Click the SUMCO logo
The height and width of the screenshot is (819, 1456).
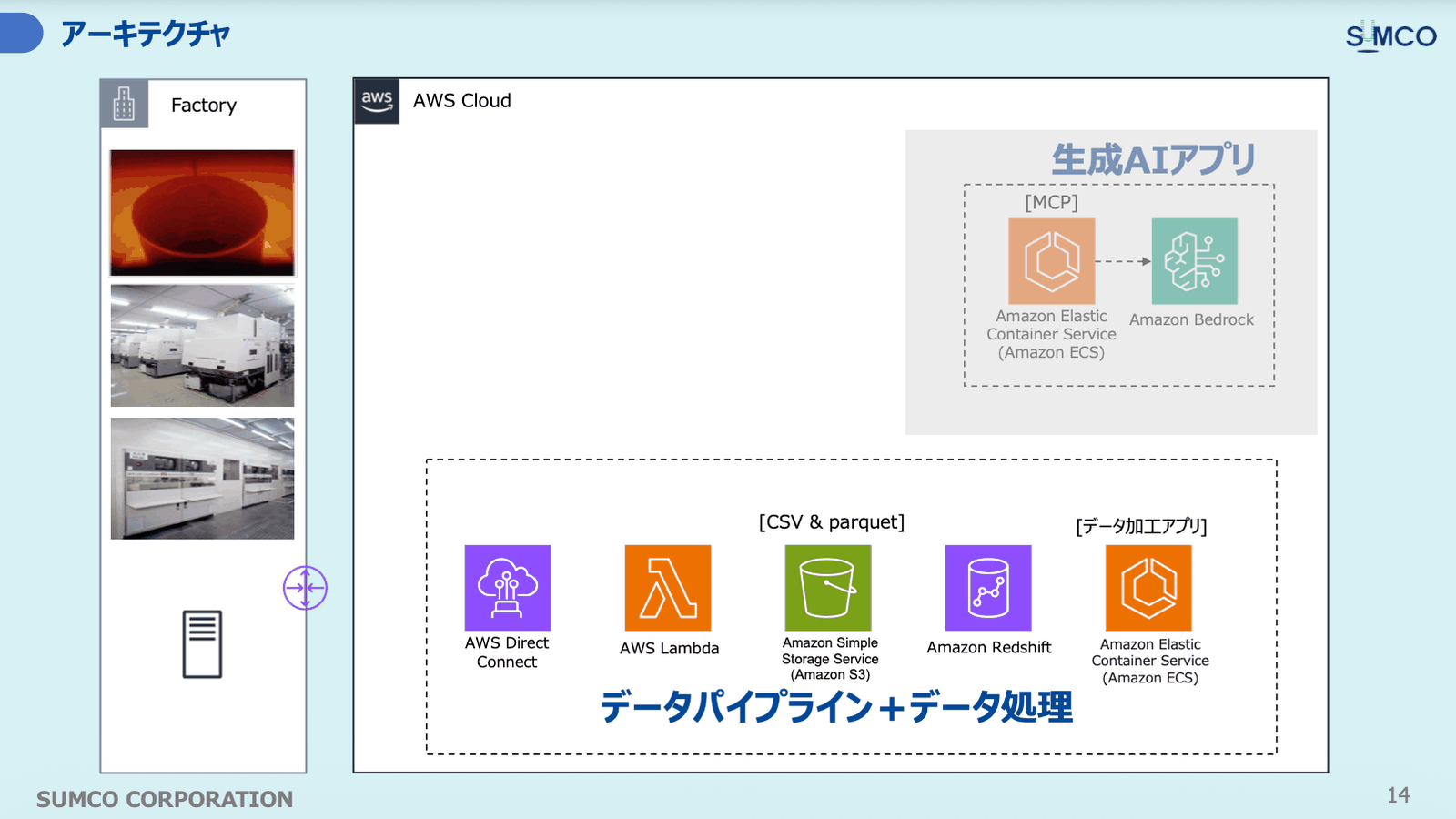1390,36
